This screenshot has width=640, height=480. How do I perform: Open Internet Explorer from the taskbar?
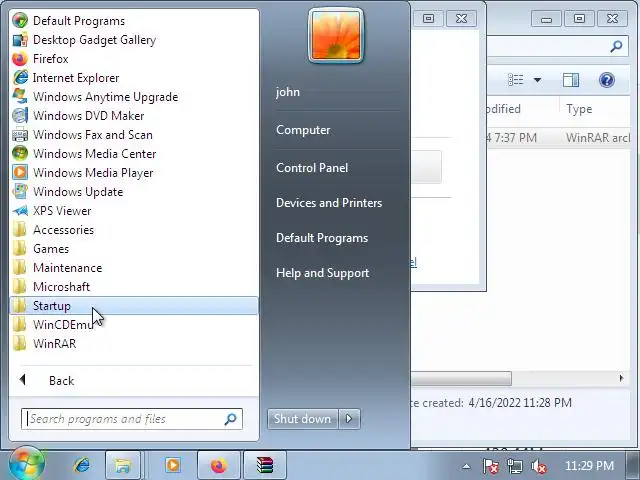coord(82,465)
